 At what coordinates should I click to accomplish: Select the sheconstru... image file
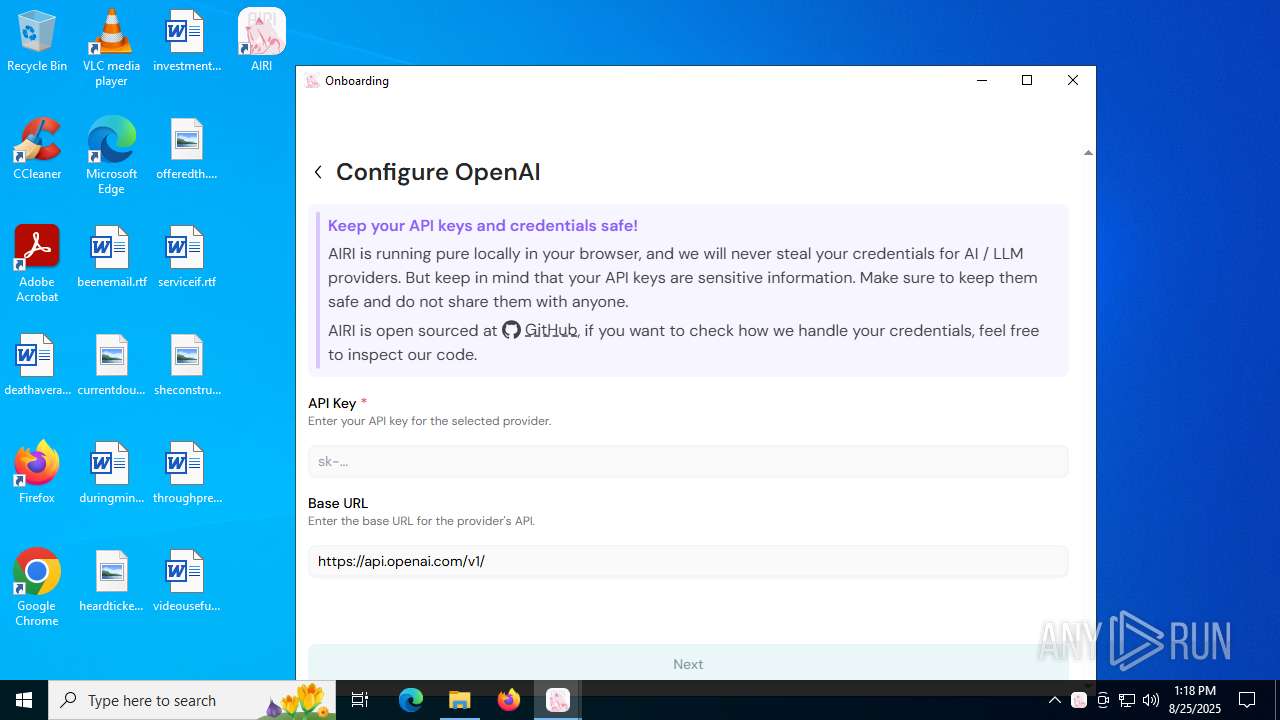coord(186,364)
